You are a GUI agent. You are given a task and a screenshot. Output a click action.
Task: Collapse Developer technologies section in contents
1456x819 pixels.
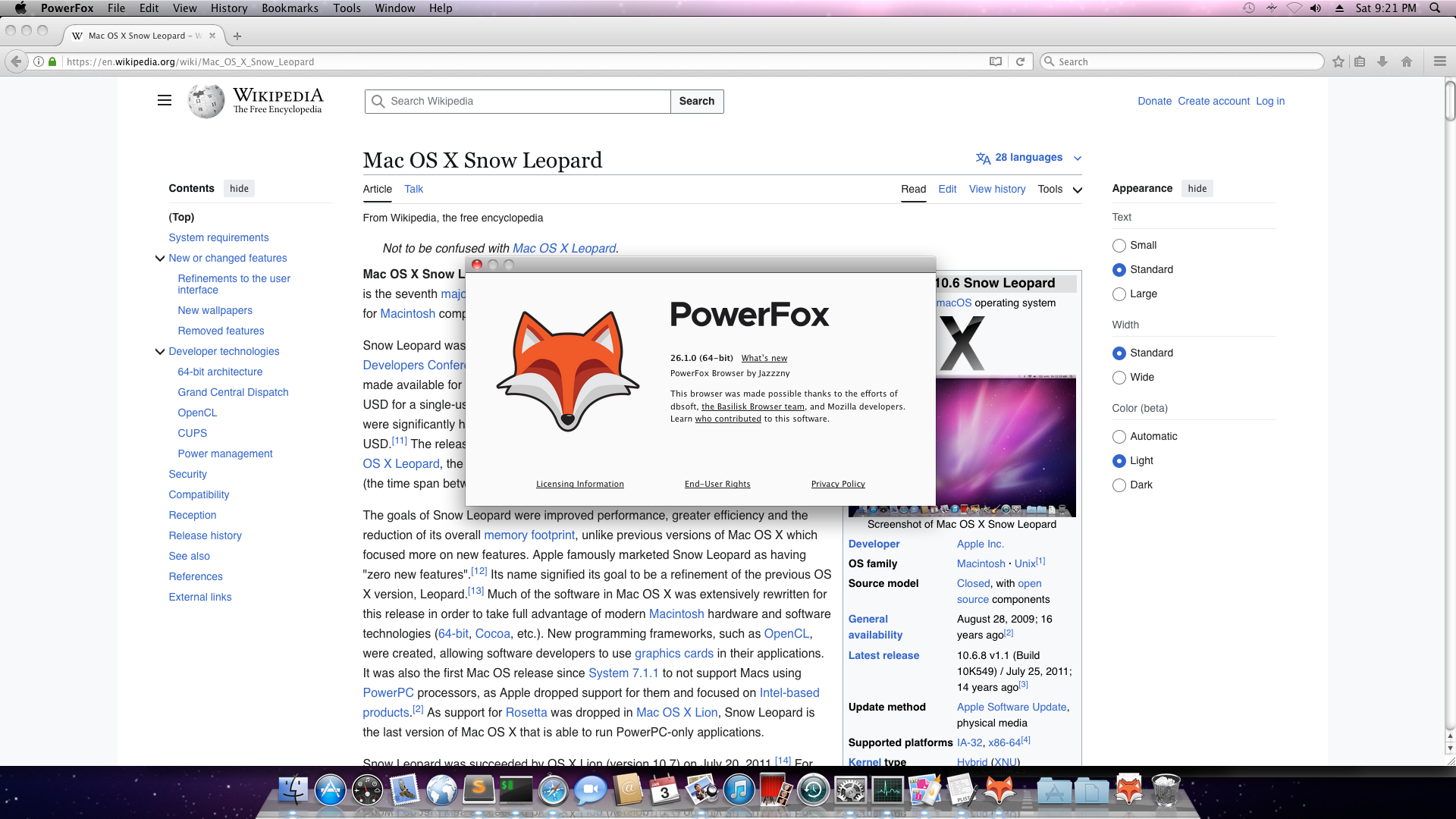tap(159, 351)
